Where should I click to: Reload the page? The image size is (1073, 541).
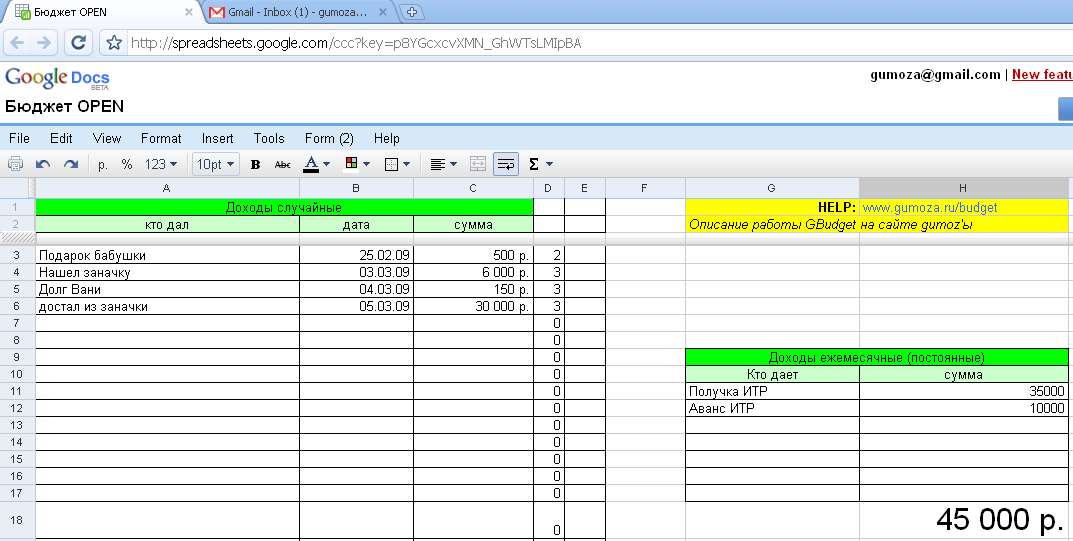pyautogui.click(x=79, y=43)
